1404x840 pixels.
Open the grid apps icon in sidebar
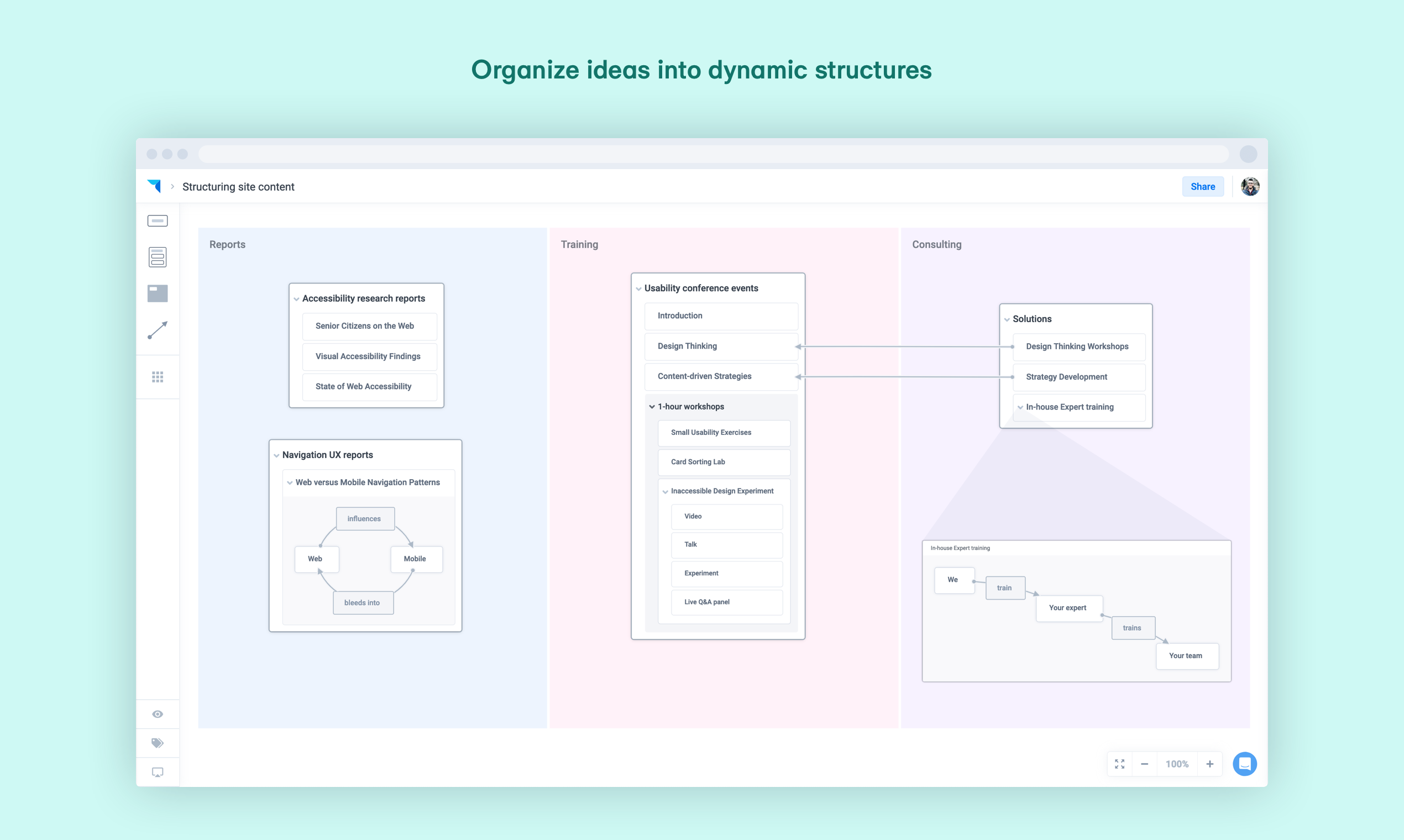[158, 377]
